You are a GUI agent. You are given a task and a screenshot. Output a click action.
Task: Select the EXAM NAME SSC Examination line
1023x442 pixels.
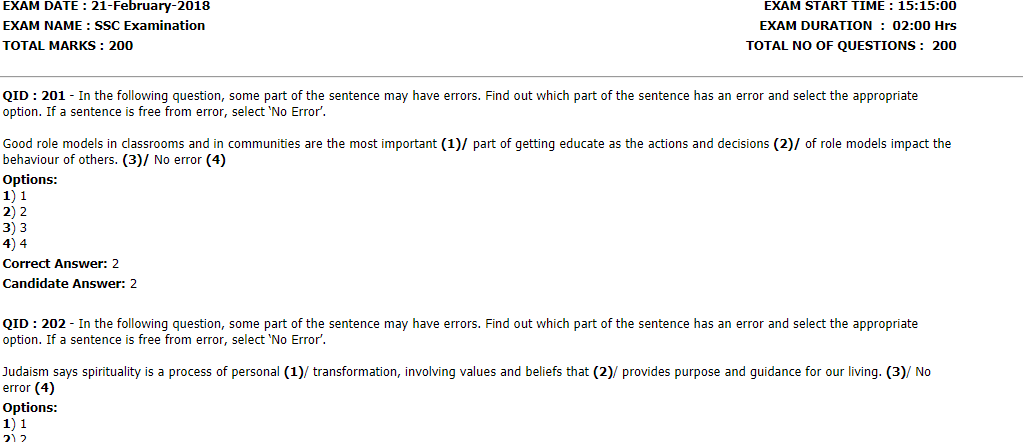pyautogui.click(x=104, y=26)
